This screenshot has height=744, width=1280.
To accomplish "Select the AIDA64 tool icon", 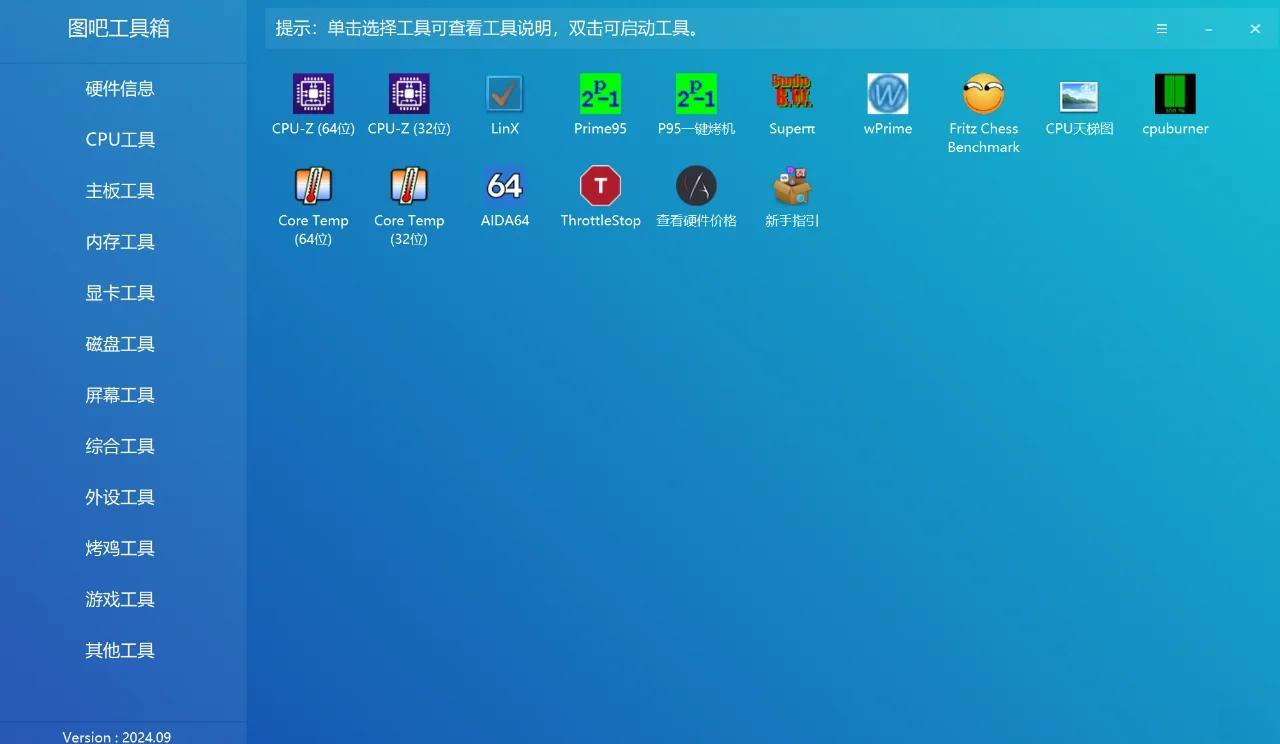I will coord(505,186).
